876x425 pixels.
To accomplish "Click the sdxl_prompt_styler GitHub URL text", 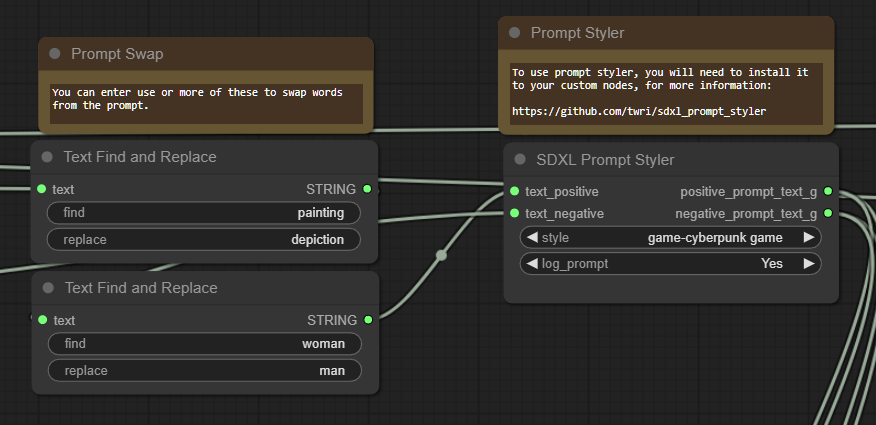I will [x=638, y=111].
